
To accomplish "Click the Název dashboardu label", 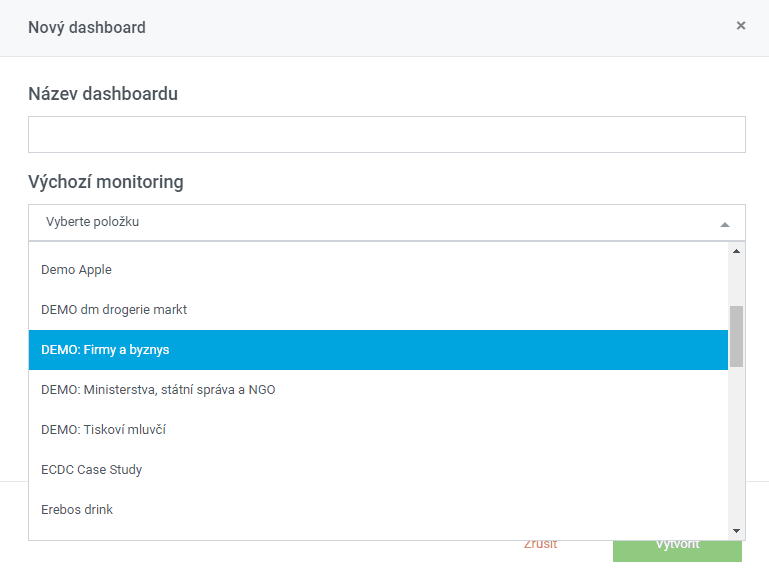I will point(103,94).
